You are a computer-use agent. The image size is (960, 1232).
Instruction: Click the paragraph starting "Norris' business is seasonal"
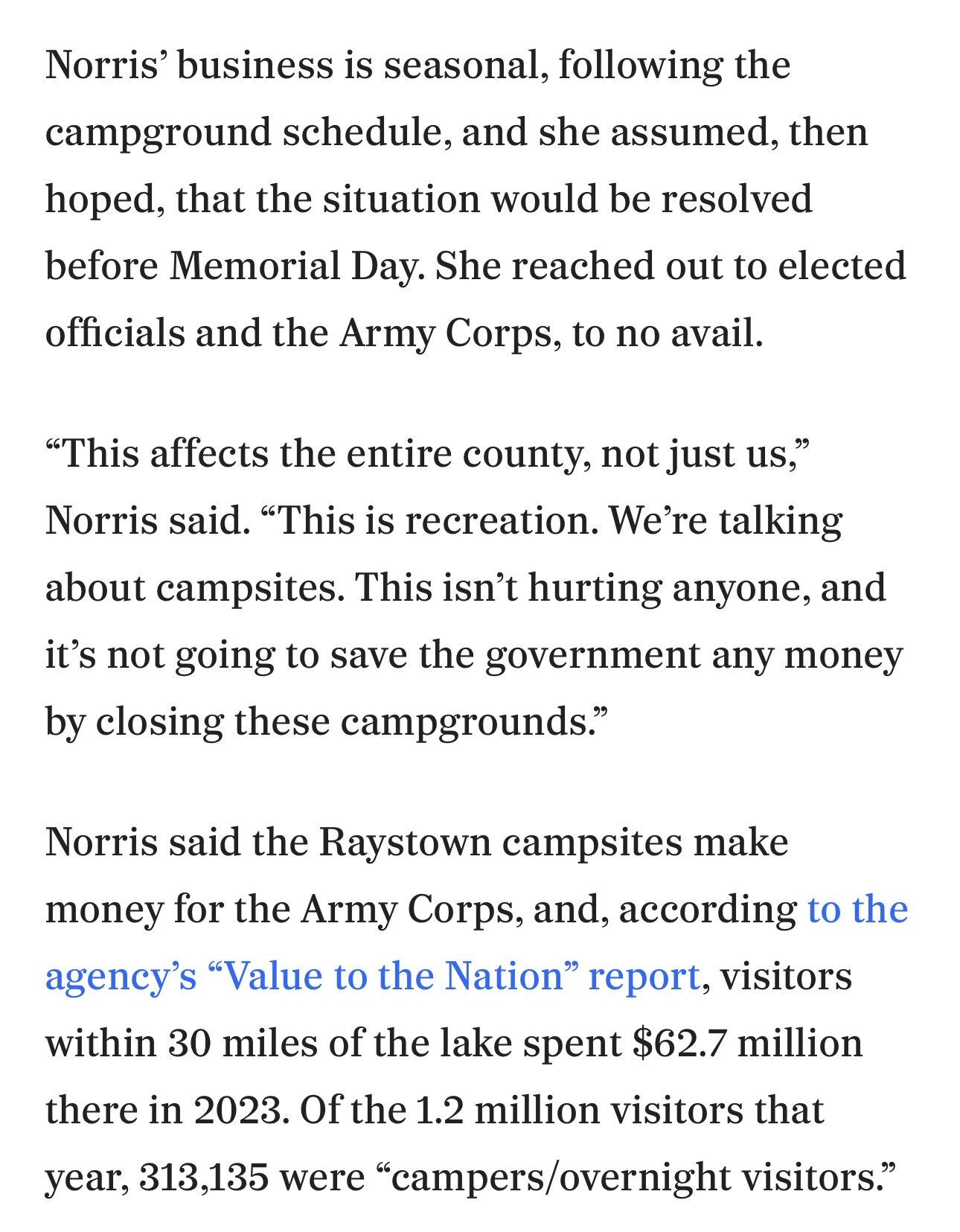coord(476,199)
